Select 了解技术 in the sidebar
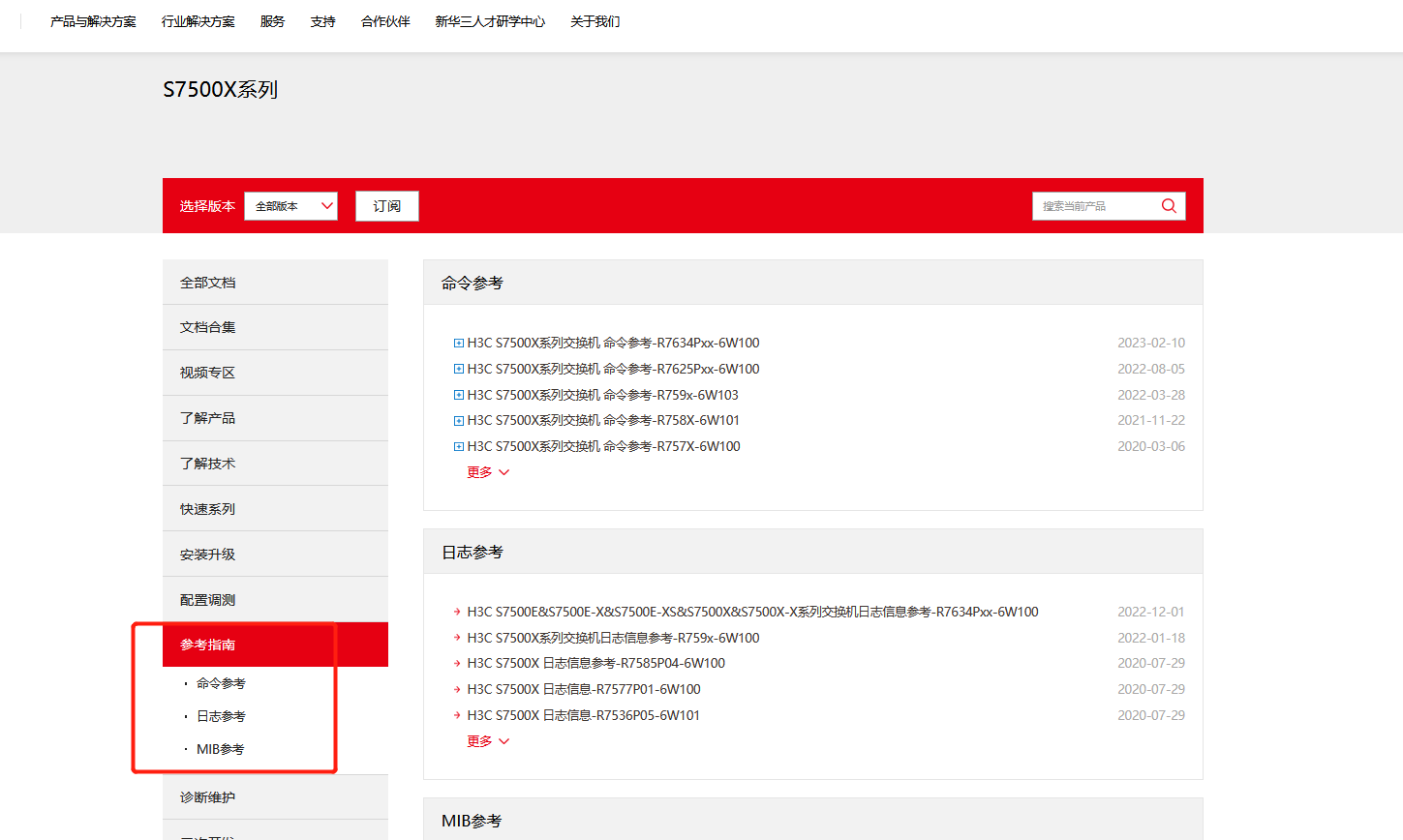Viewport: 1403px width, 840px height. tap(275, 464)
